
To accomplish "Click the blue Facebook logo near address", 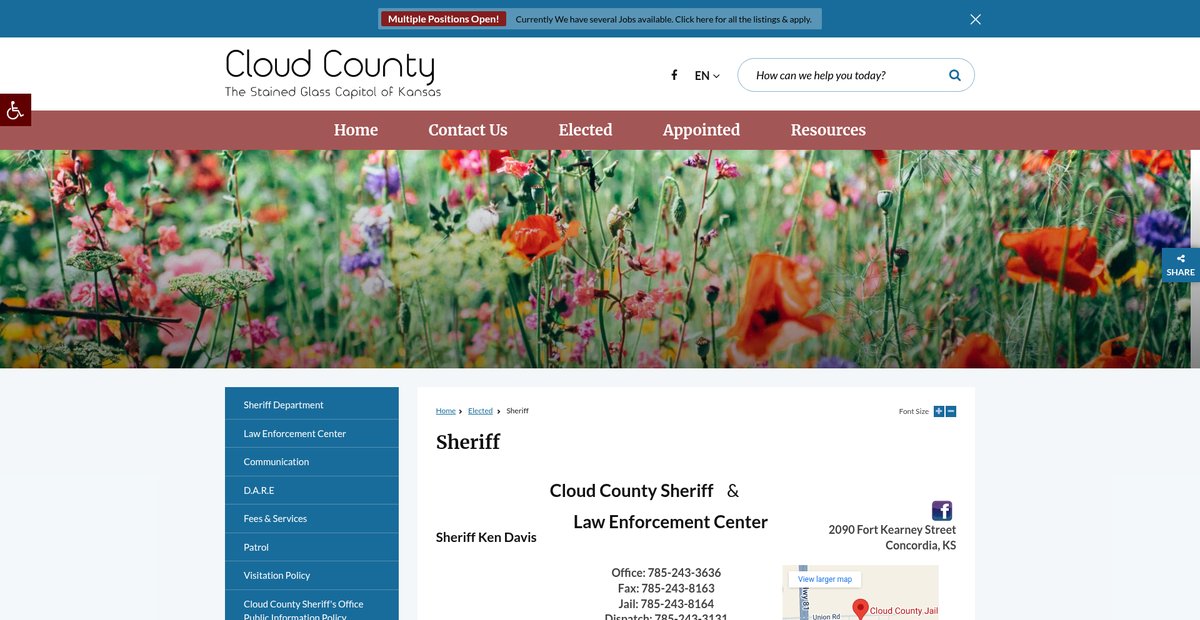I will [942, 510].
